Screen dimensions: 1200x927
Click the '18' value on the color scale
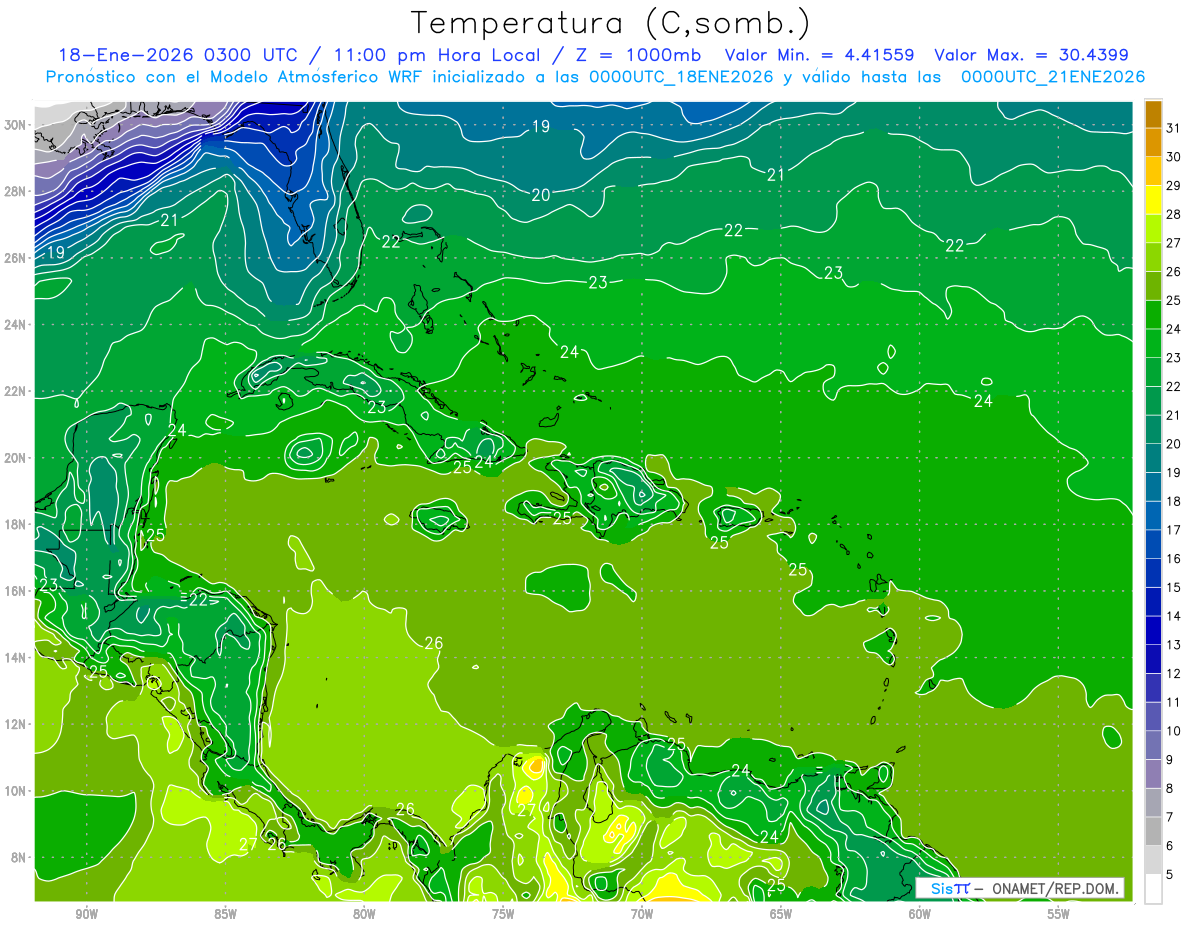pos(1174,501)
